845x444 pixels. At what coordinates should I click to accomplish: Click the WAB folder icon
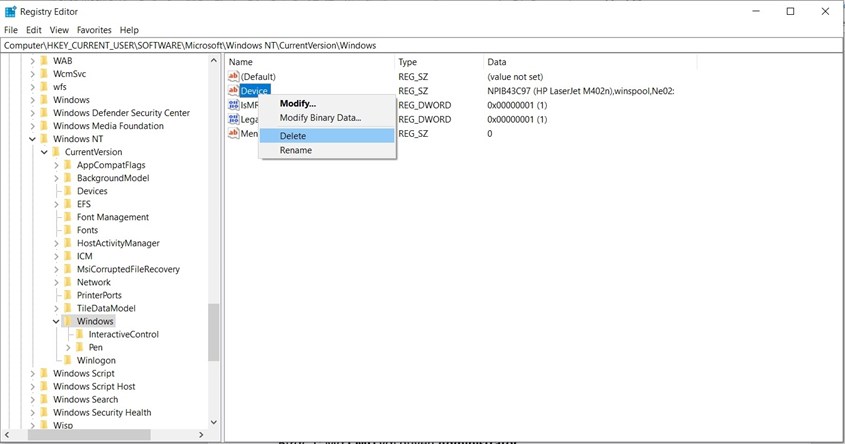coord(44,61)
